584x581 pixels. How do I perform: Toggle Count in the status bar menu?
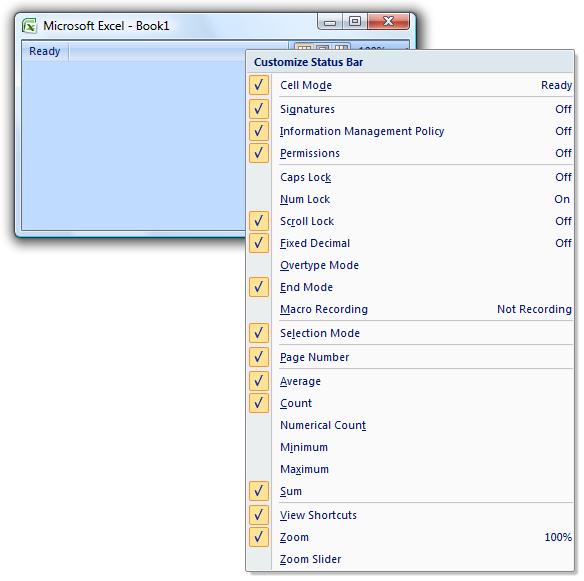pos(410,403)
